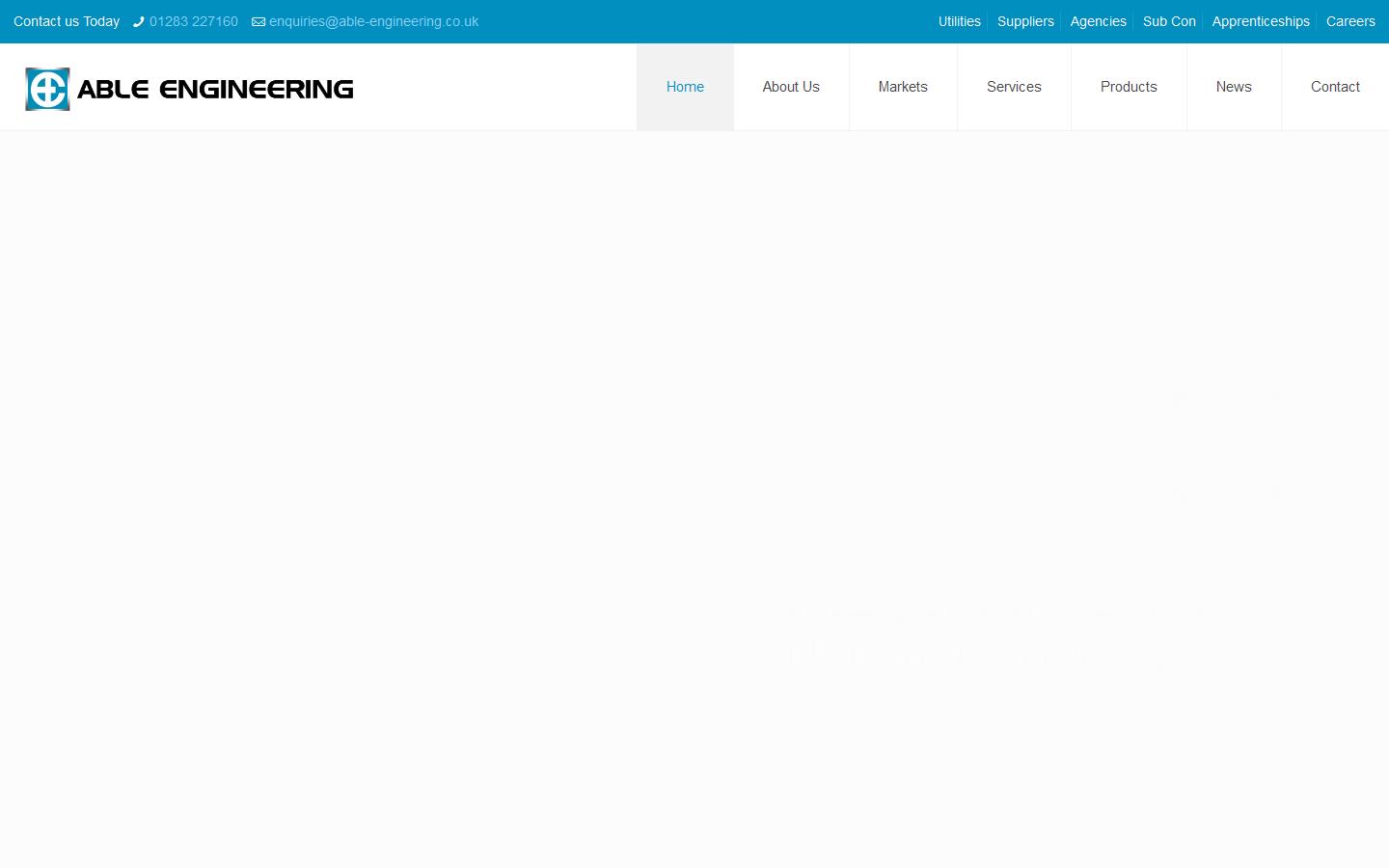1389x868 pixels.
Task: Click the phone receiver icon in the top bar
Action: tap(138, 21)
